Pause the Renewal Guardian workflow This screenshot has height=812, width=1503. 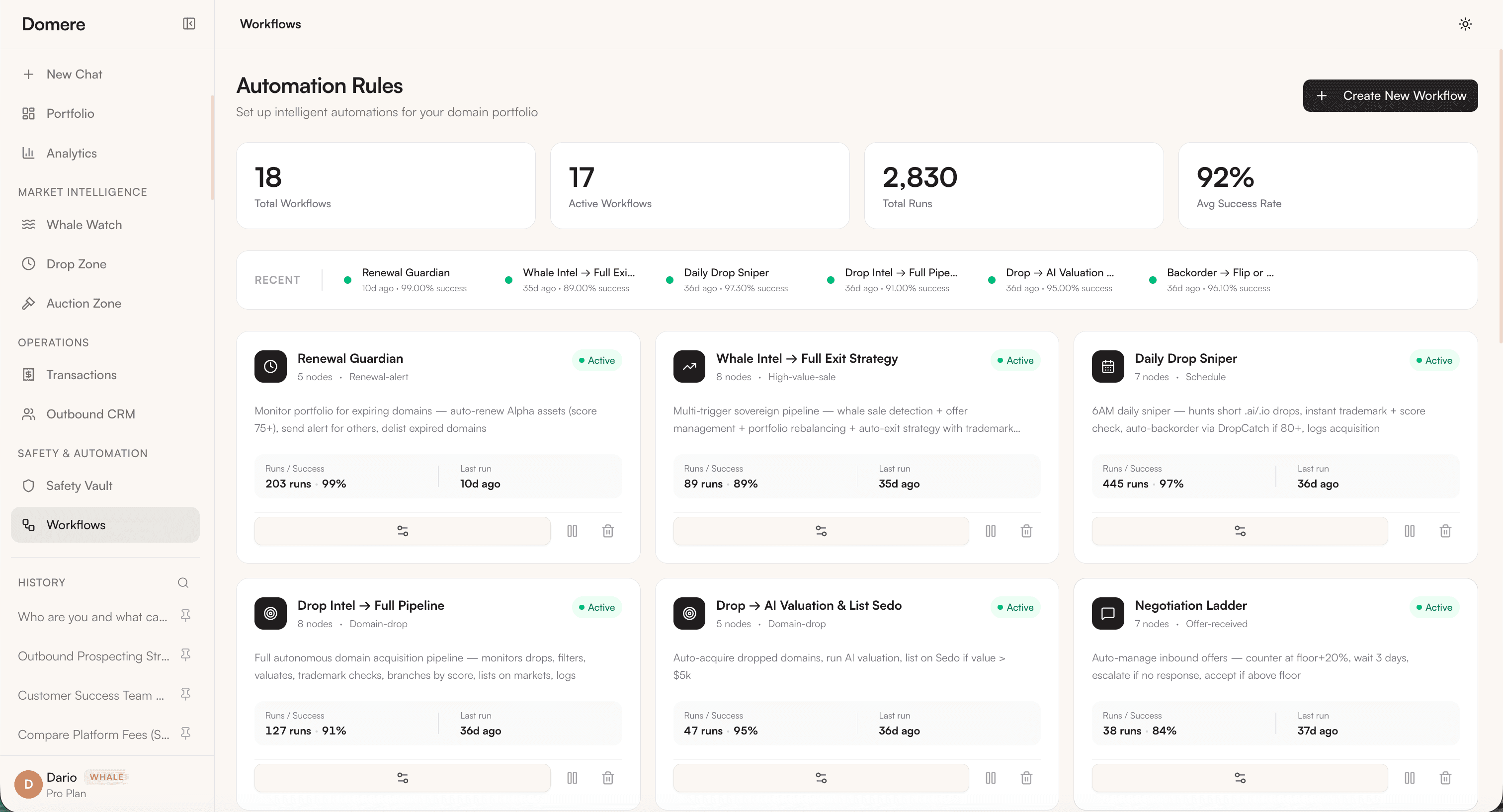click(x=573, y=531)
